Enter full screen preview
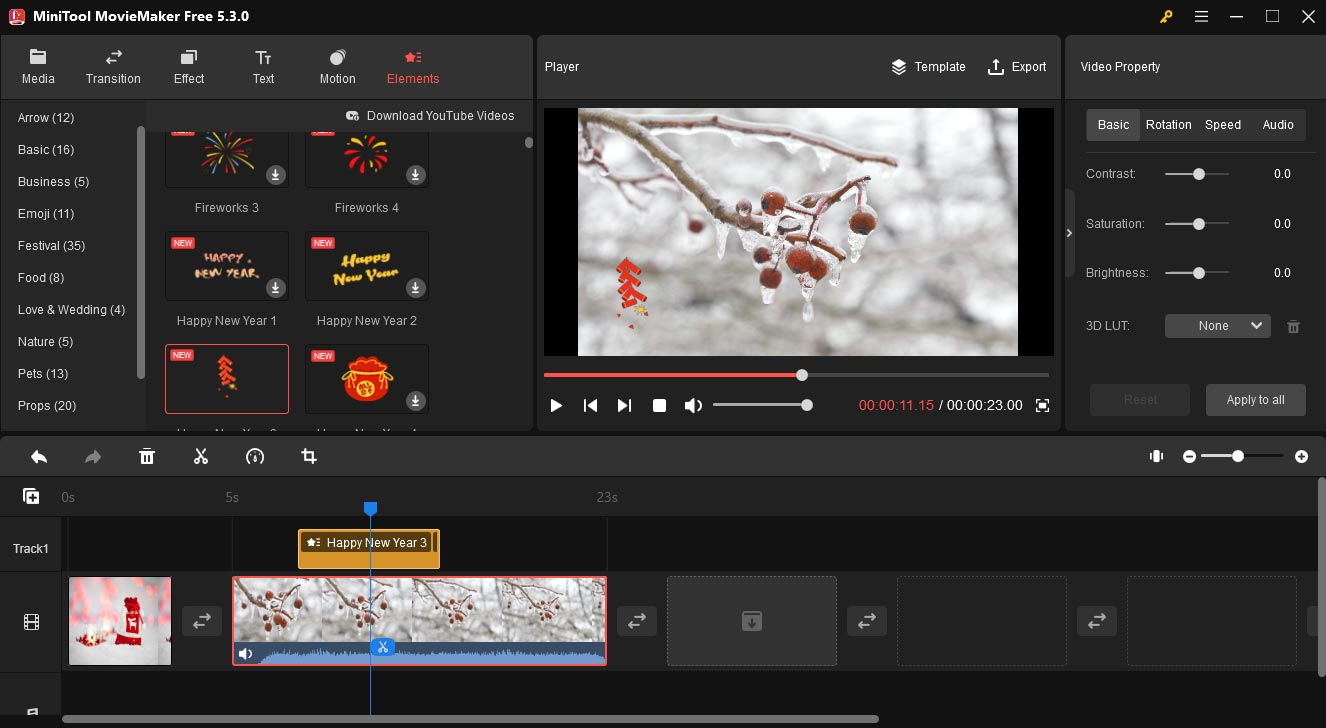The height and width of the screenshot is (728, 1326). 1042,405
